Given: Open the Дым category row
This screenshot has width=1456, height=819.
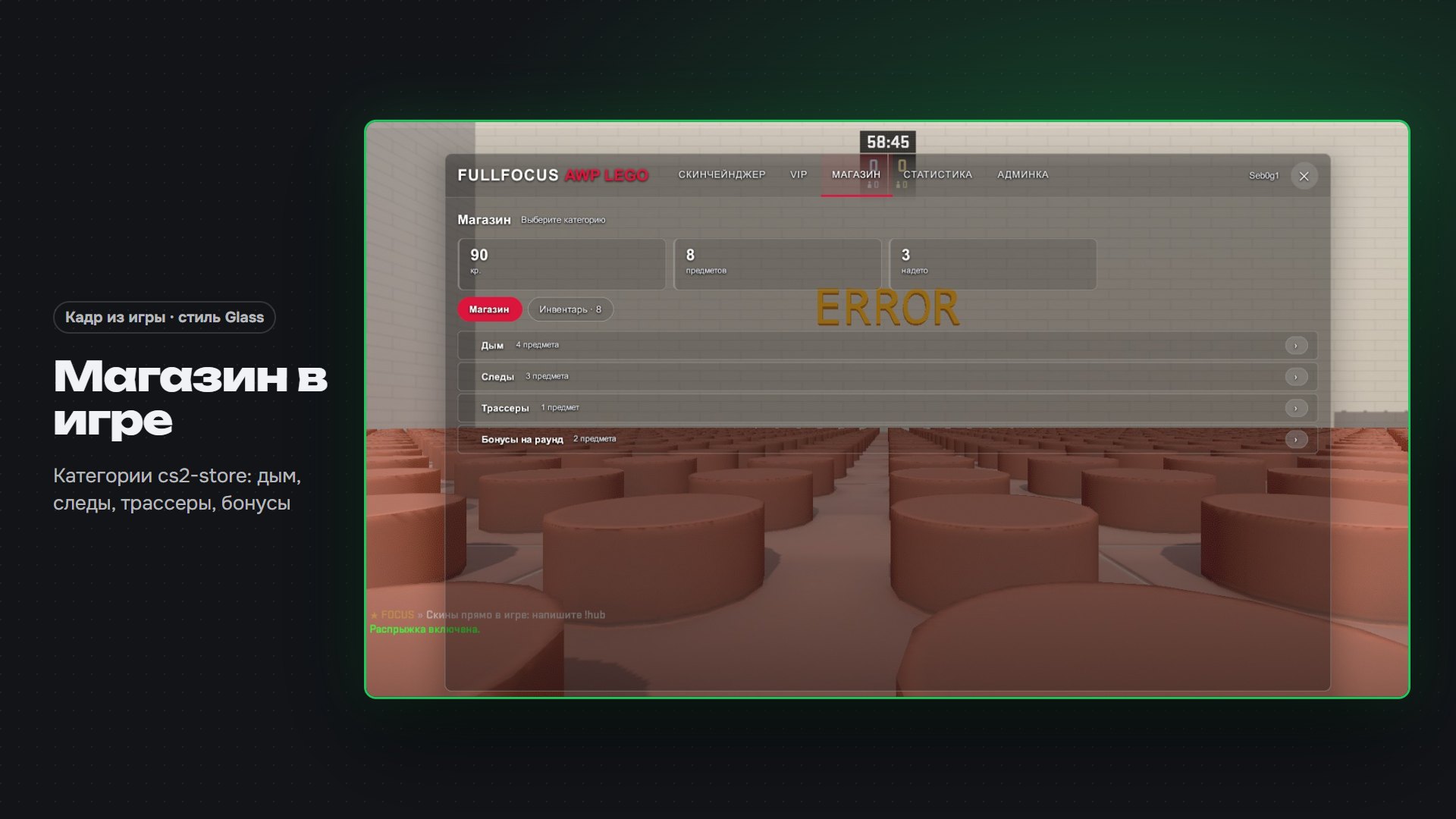Looking at the screenshot, I should click(887, 345).
